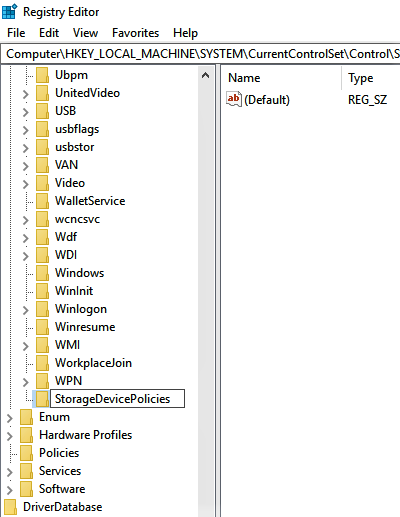400x517 pixels.
Task: Click the REG_SZ type cell
Action: pos(367,100)
